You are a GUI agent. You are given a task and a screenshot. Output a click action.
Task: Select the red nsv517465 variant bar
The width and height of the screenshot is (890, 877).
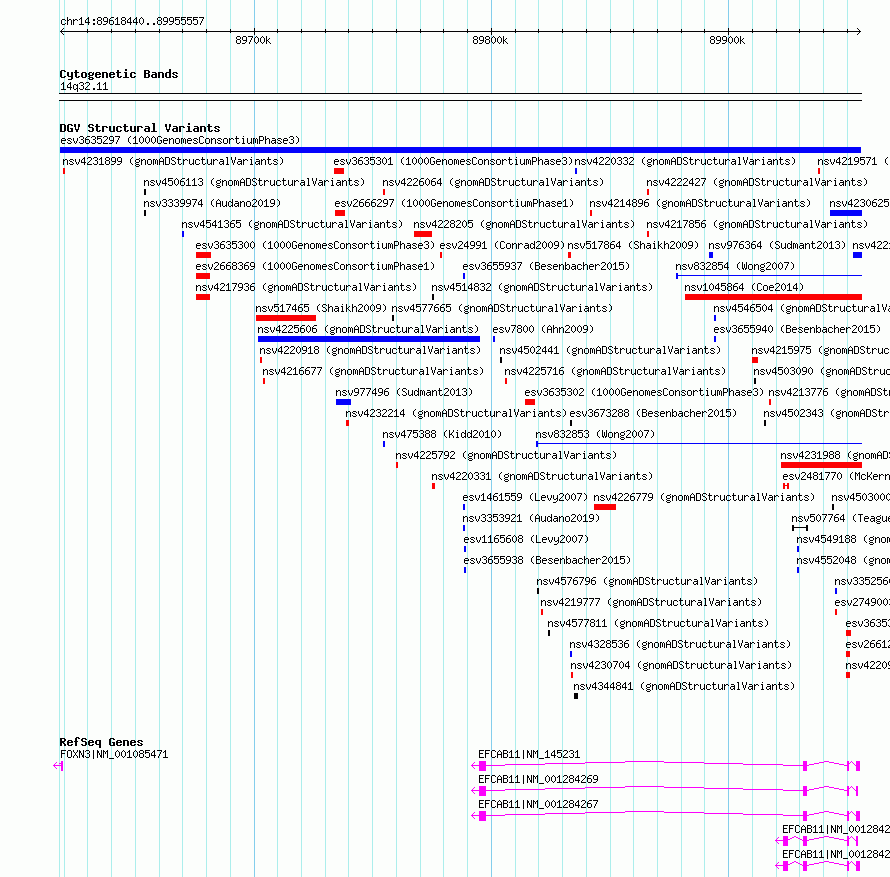[286, 318]
